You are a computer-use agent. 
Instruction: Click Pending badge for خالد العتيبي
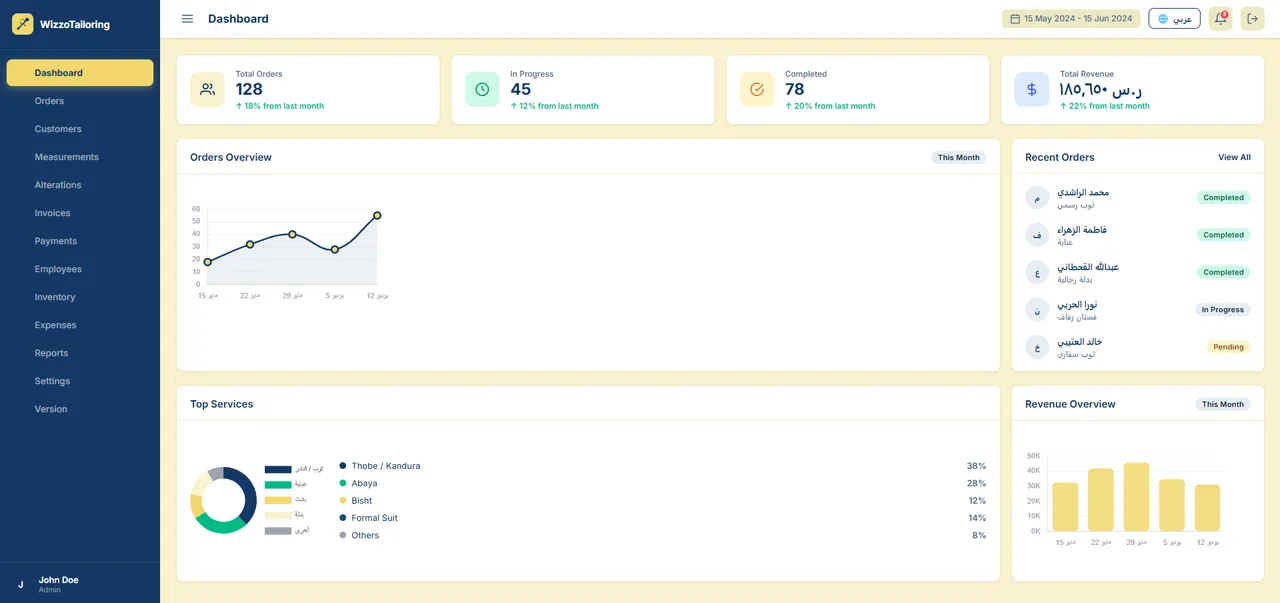tap(1228, 347)
